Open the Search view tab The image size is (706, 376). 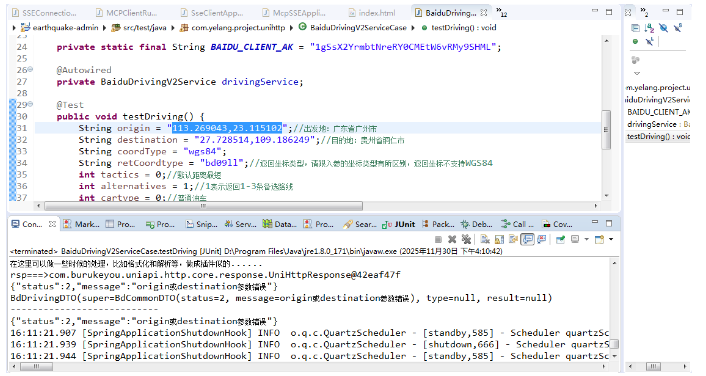(359, 224)
